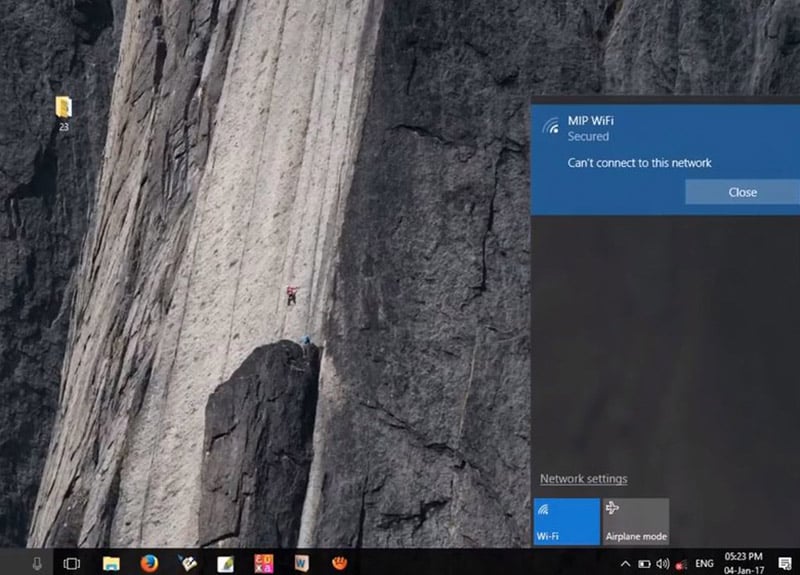Open the Network settings link
The width and height of the screenshot is (800, 575).
click(x=584, y=479)
